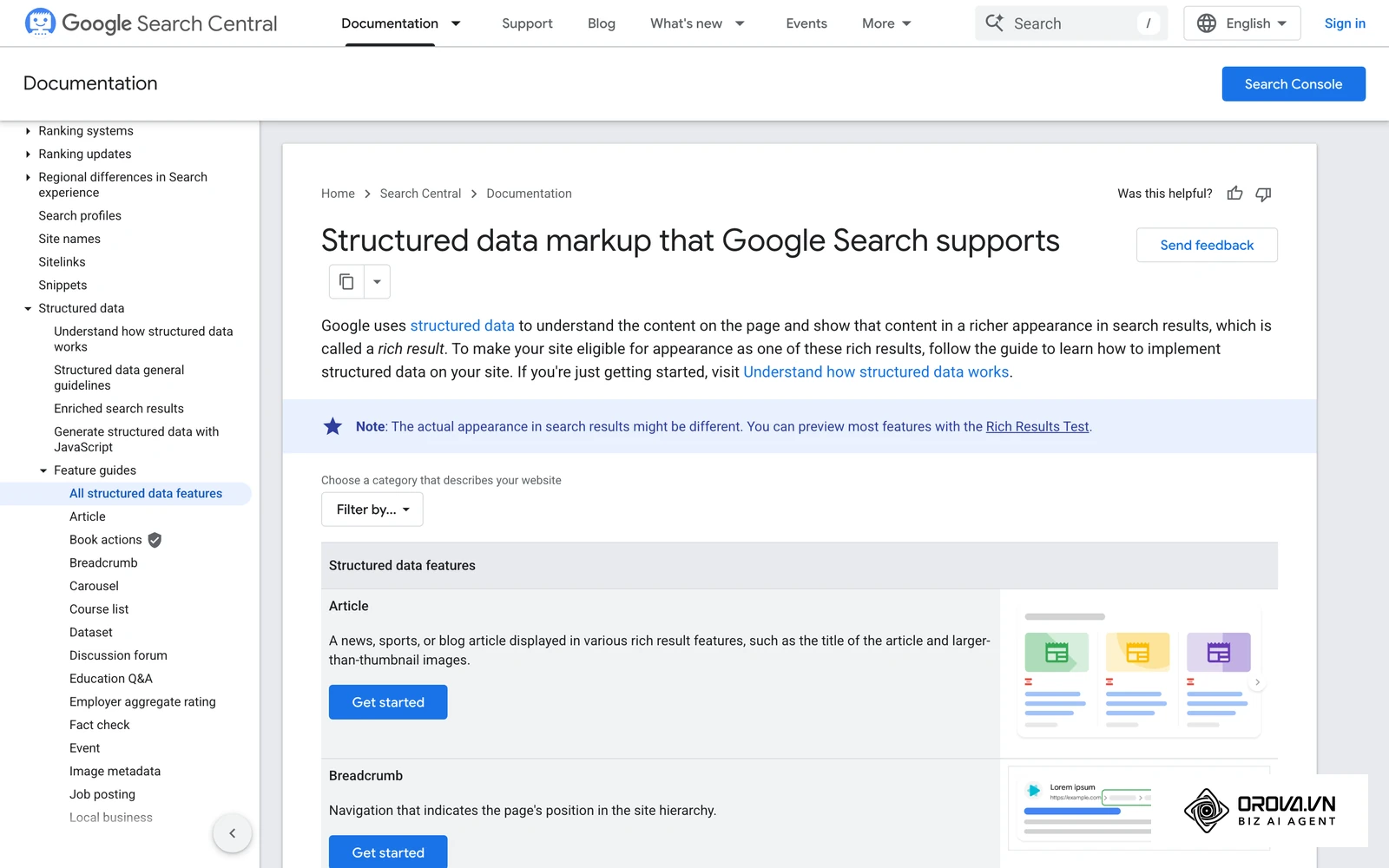Select All structured data features
The image size is (1389, 868).
(x=146, y=494)
